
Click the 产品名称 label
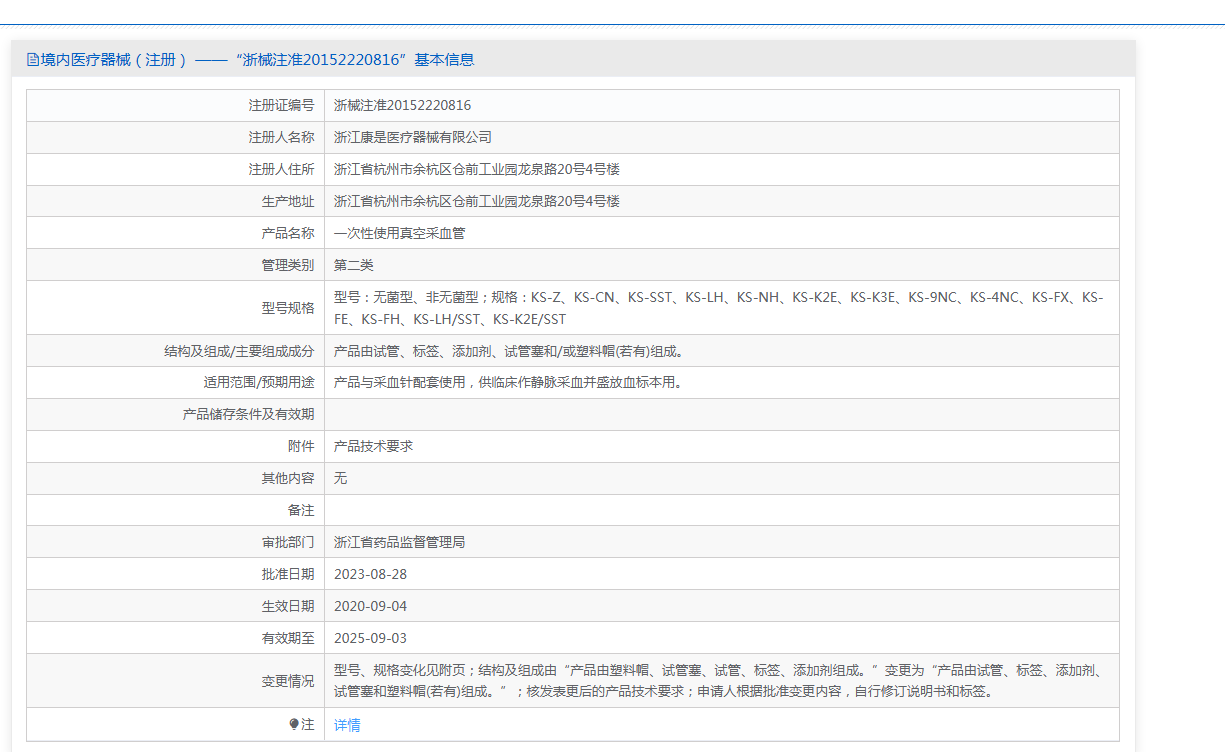[288, 233]
